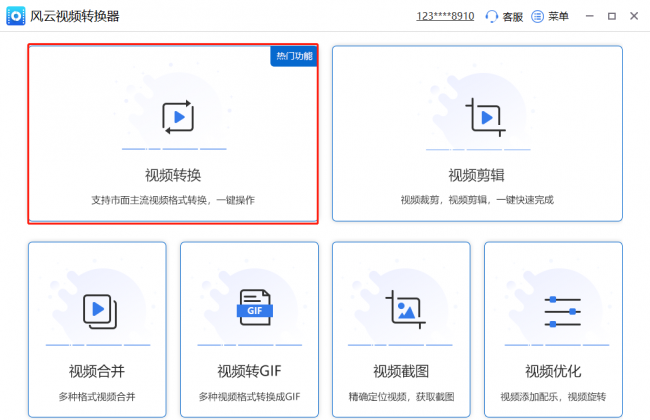Maximize the converter window
Screen dimensions: 650x420
[x=612, y=16]
